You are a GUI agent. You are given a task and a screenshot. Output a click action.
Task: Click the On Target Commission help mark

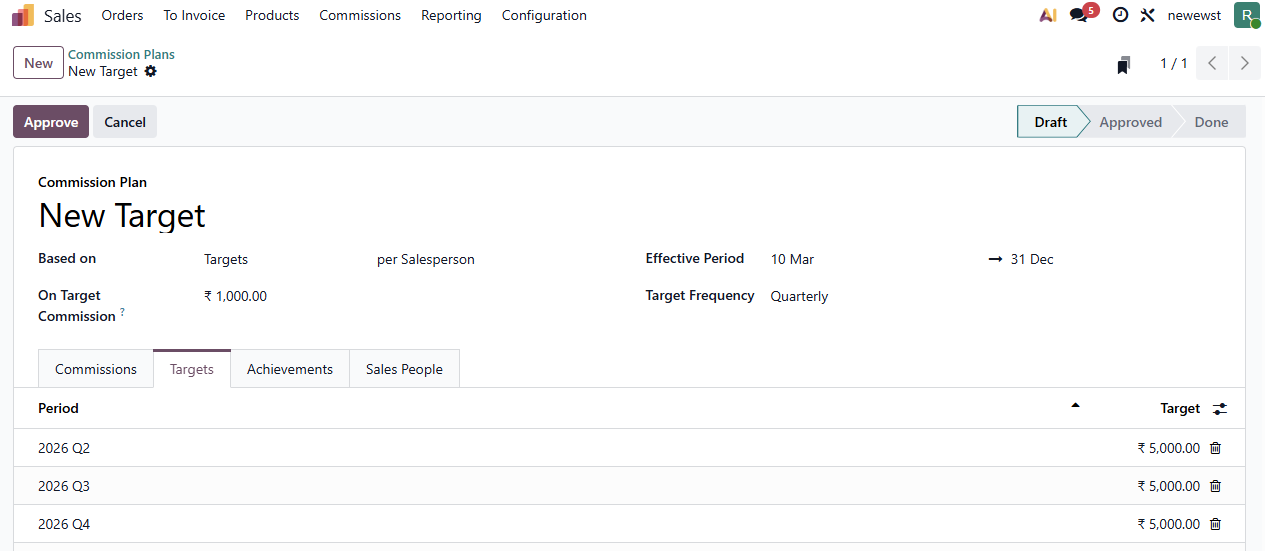[x=122, y=312]
